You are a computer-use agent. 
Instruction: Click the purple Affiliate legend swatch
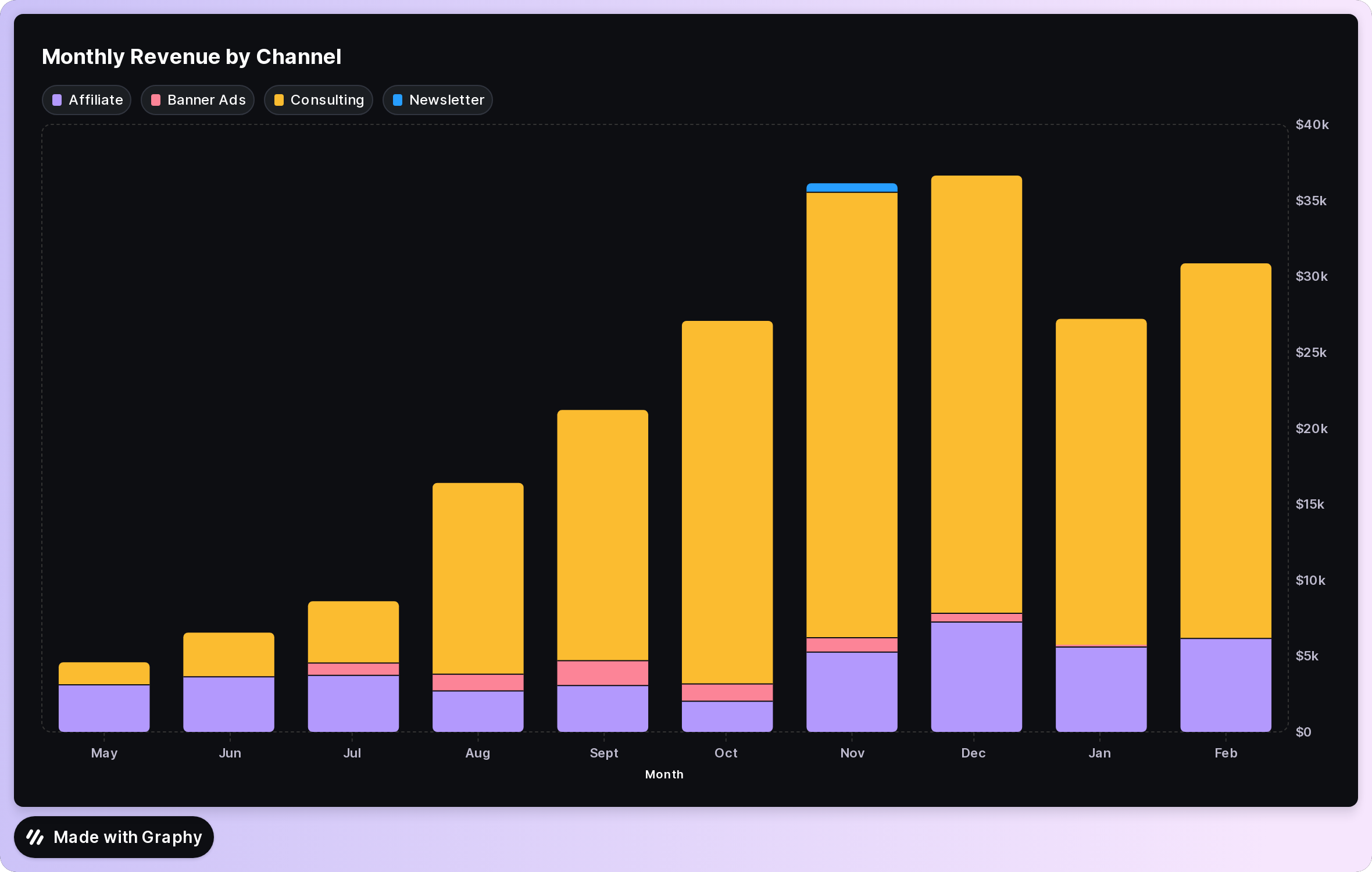(57, 100)
